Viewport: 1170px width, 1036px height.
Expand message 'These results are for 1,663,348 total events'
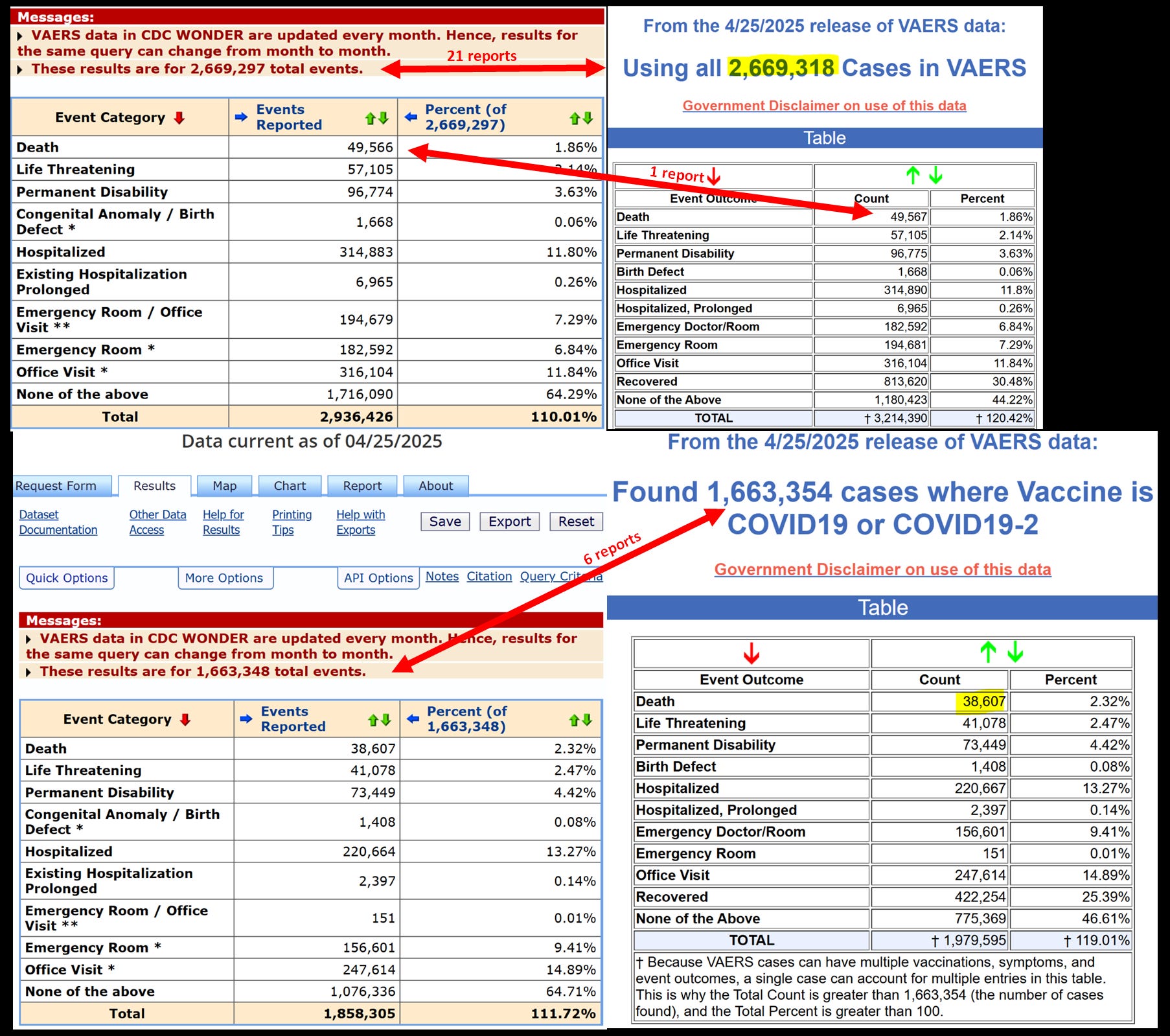click(29, 672)
